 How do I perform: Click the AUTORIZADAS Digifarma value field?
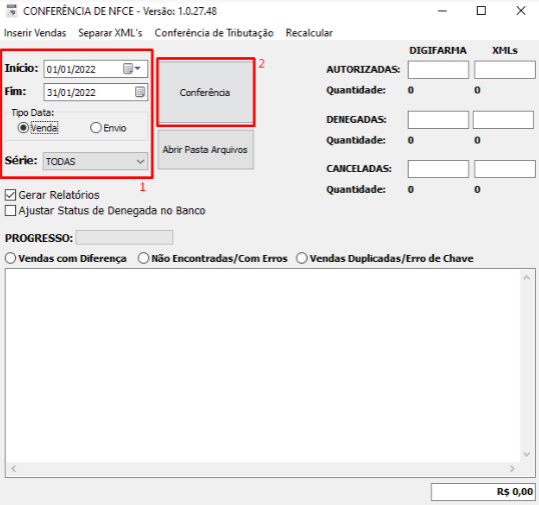pyautogui.click(x=438, y=70)
